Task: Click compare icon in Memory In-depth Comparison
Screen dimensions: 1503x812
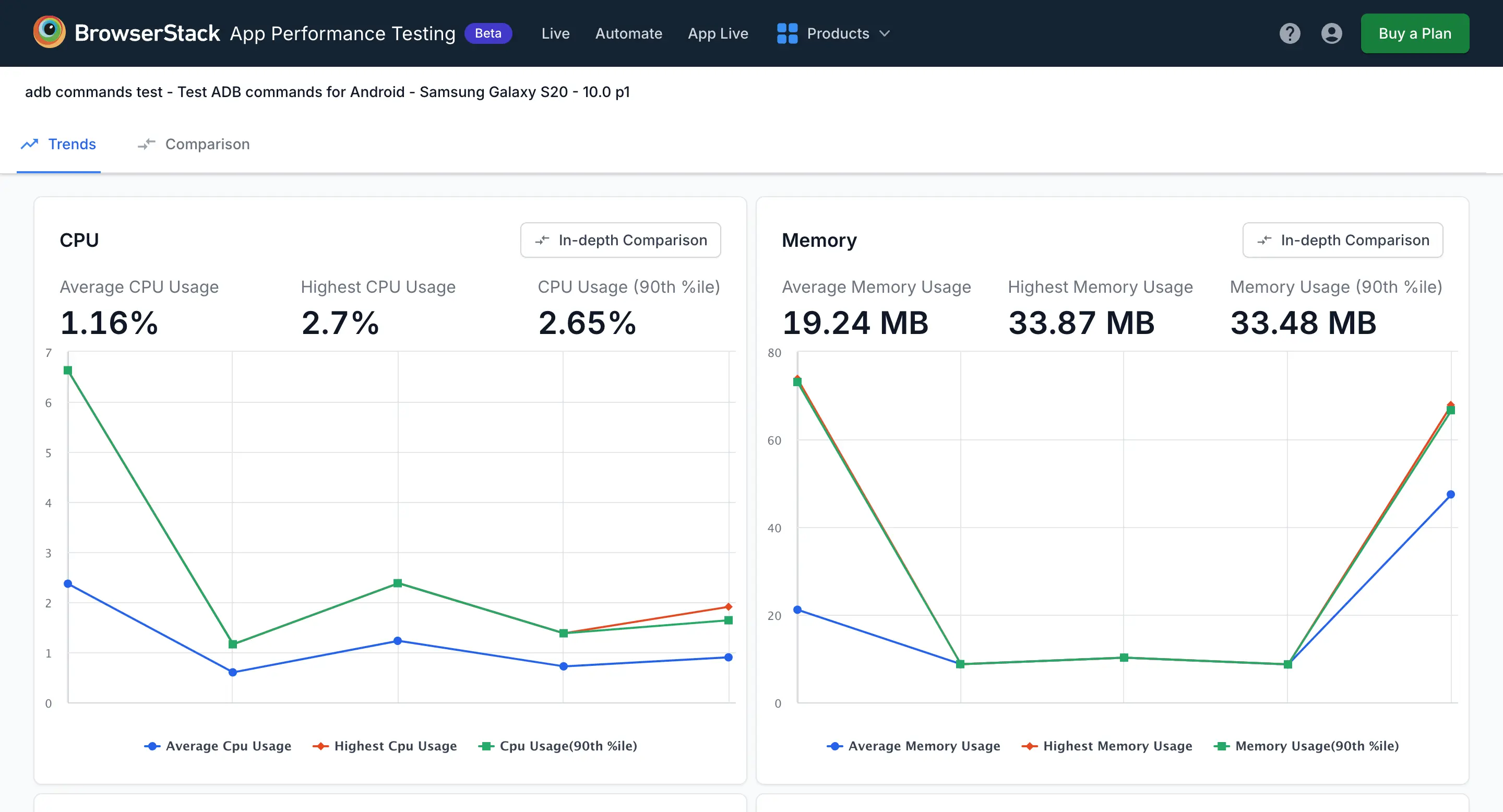Action: click(x=1265, y=241)
